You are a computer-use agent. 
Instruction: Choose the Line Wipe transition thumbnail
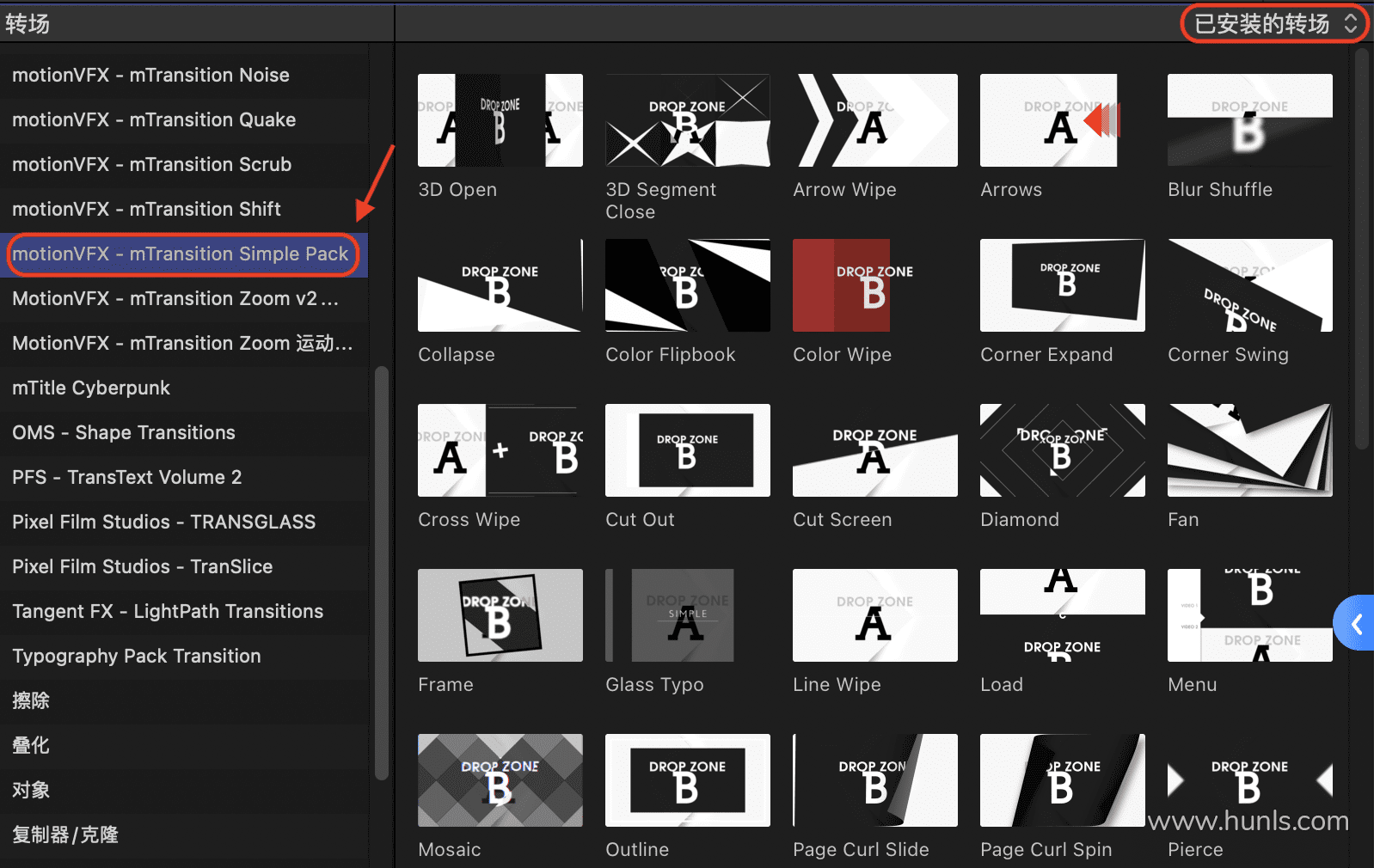coord(875,615)
